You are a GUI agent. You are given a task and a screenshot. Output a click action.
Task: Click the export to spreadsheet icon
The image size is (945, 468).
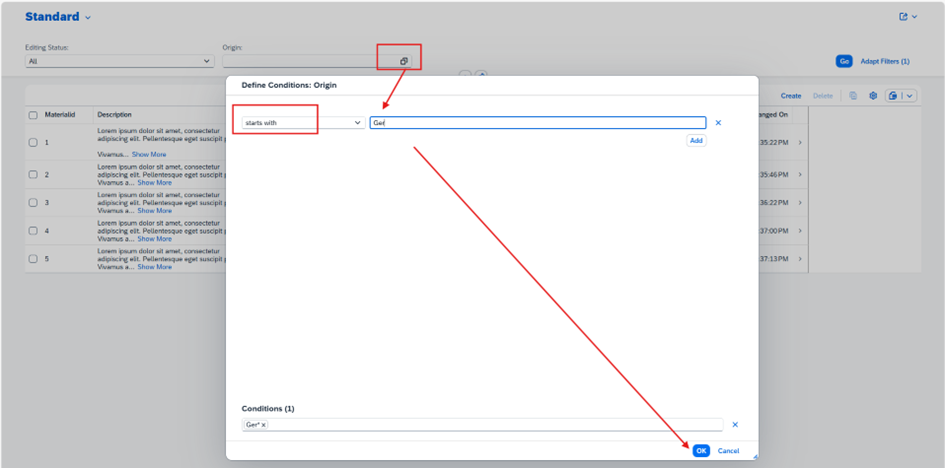click(894, 96)
